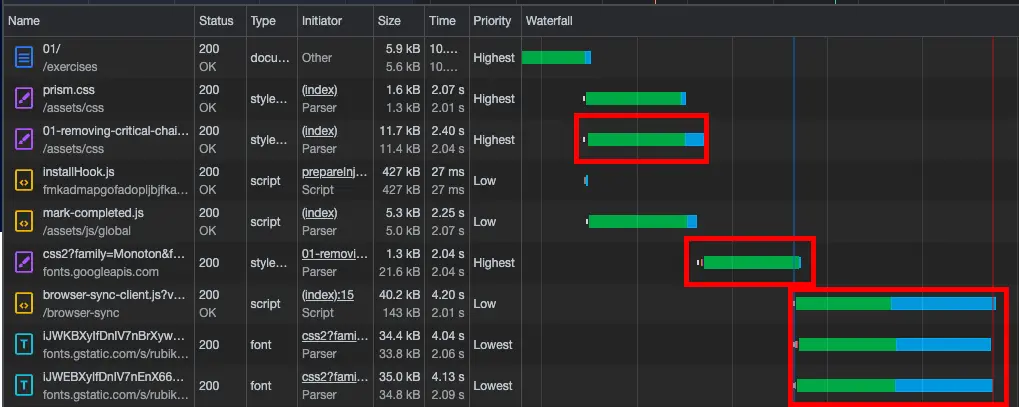
Task: Select the 01-removing-critical-chai… request name
Action: tap(116, 131)
